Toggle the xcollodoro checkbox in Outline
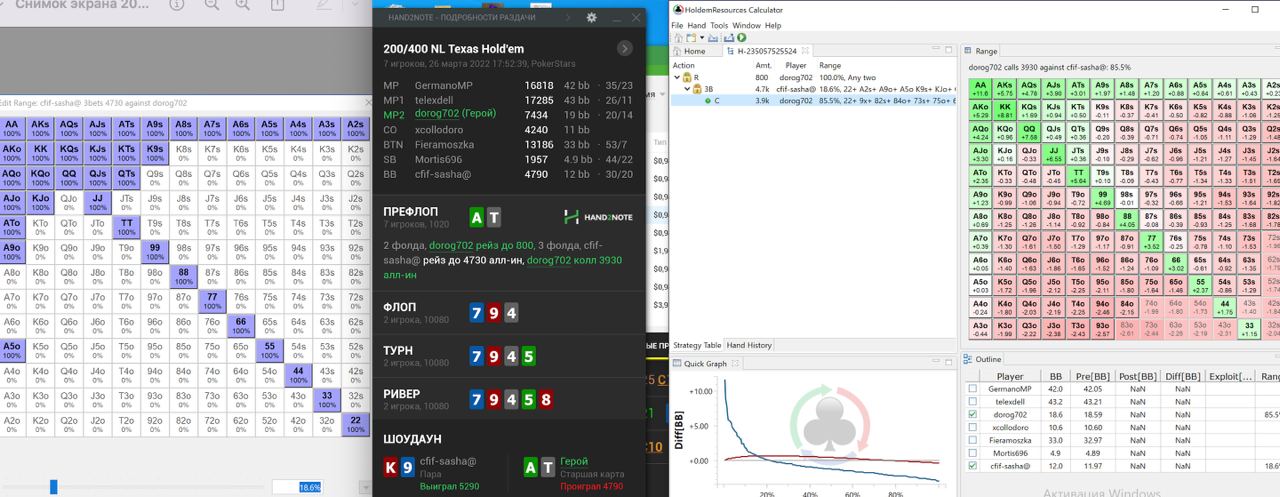1280x497 pixels. tap(972, 427)
